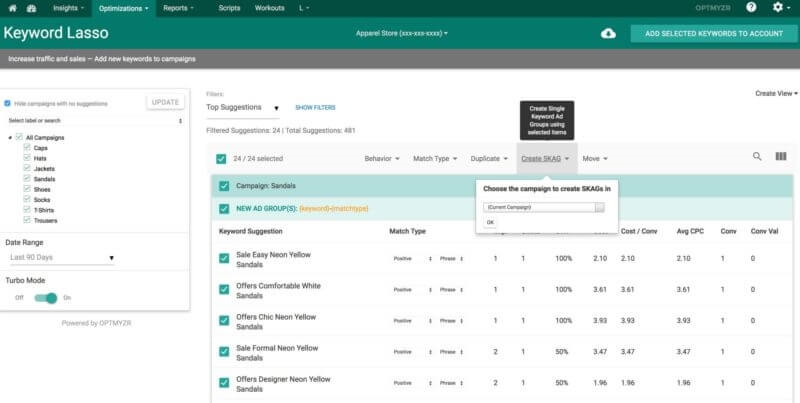Open the Behavior dropdown

(x=382, y=159)
